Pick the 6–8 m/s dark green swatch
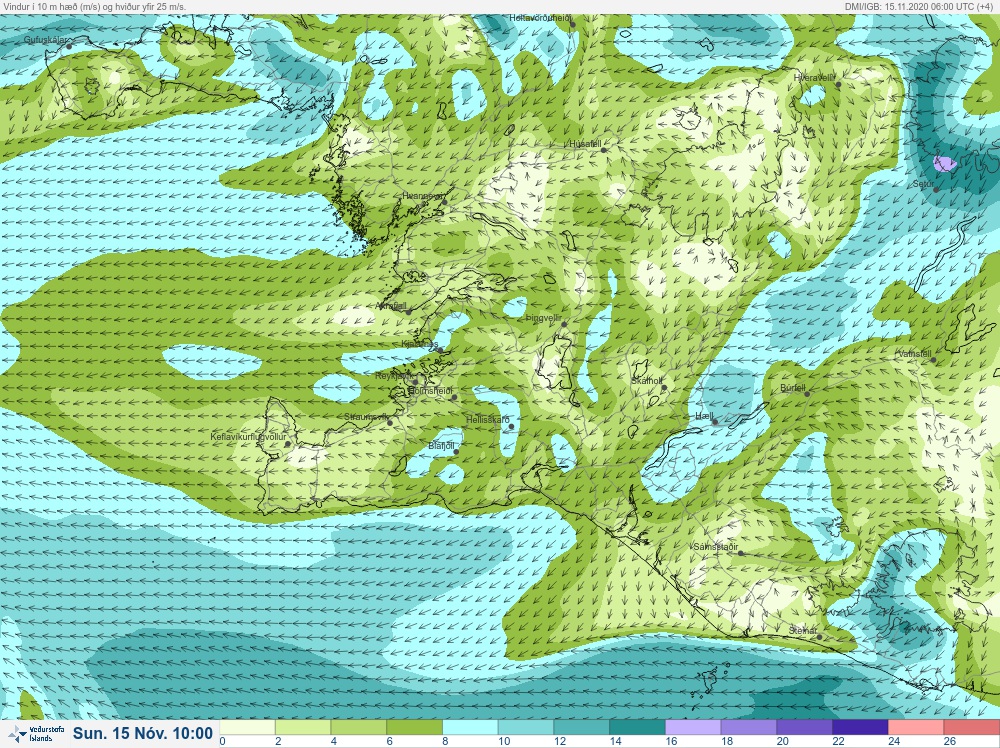This screenshot has width=1000, height=748. (415, 728)
